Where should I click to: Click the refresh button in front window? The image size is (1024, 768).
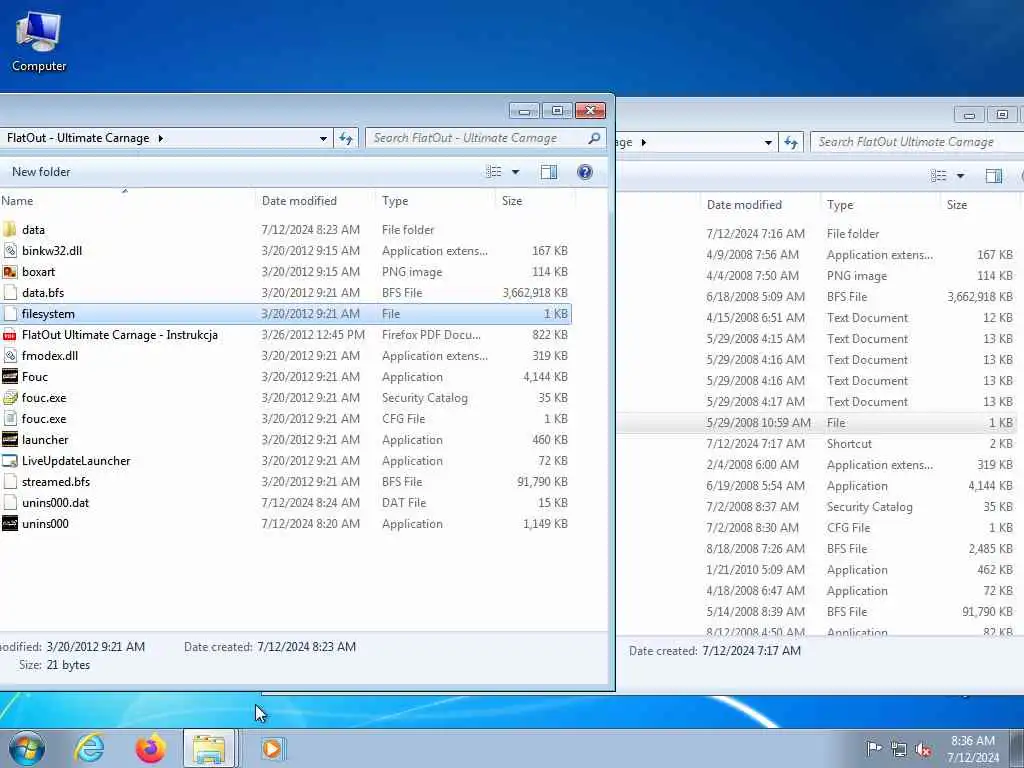click(x=345, y=138)
